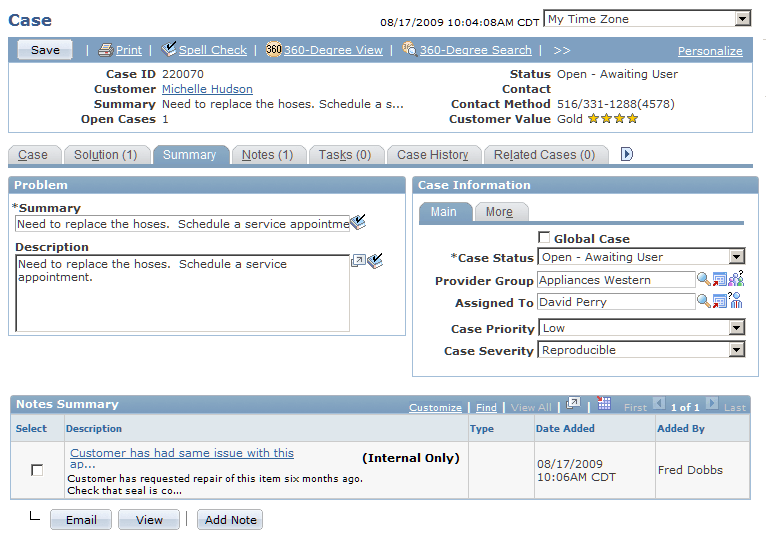Screen dimensions: 768x538
Task: Click the Spell Check checkmark icon in toolbar
Action: 168,49
